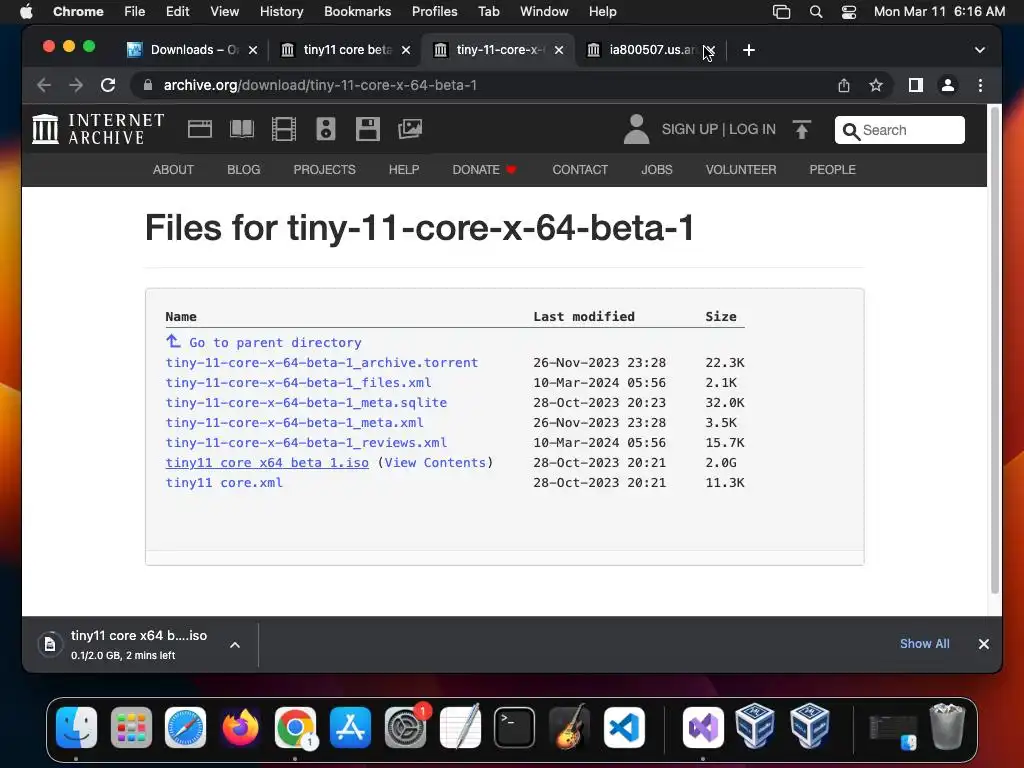The height and width of the screenshot is (768, 1024).
Task: Close the tiny-11-core-x-64 active tab
Action: tap(558, 50)
